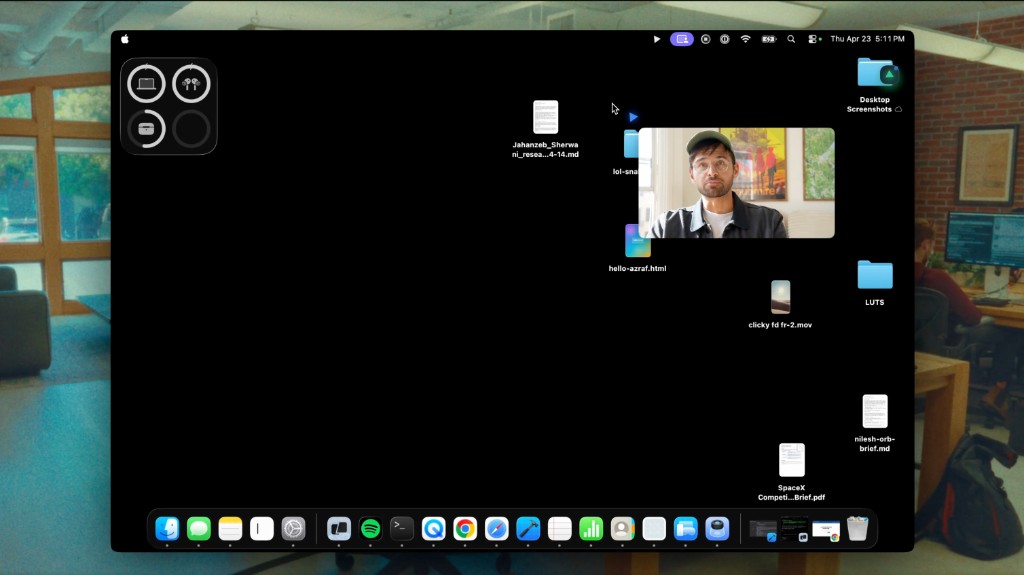Screen dimensions: 1024x575
Task: Restore minimized dark terminal-style window in Dock
Action: coord(795,529)
